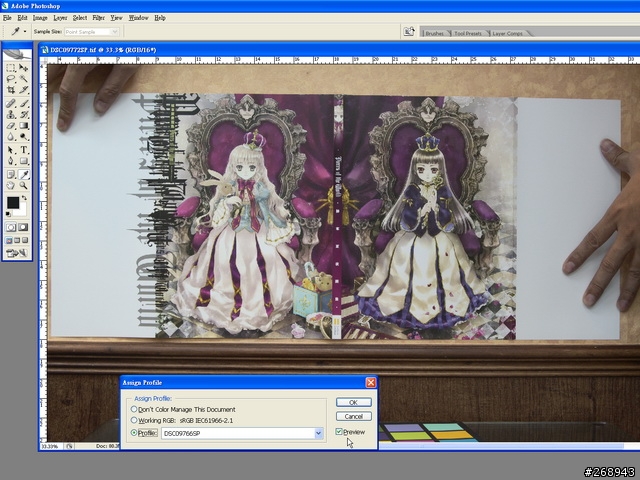Switch to Full Screen with Menu Bar
This screenshot has height=480, width=640.
tap(17, 240)
